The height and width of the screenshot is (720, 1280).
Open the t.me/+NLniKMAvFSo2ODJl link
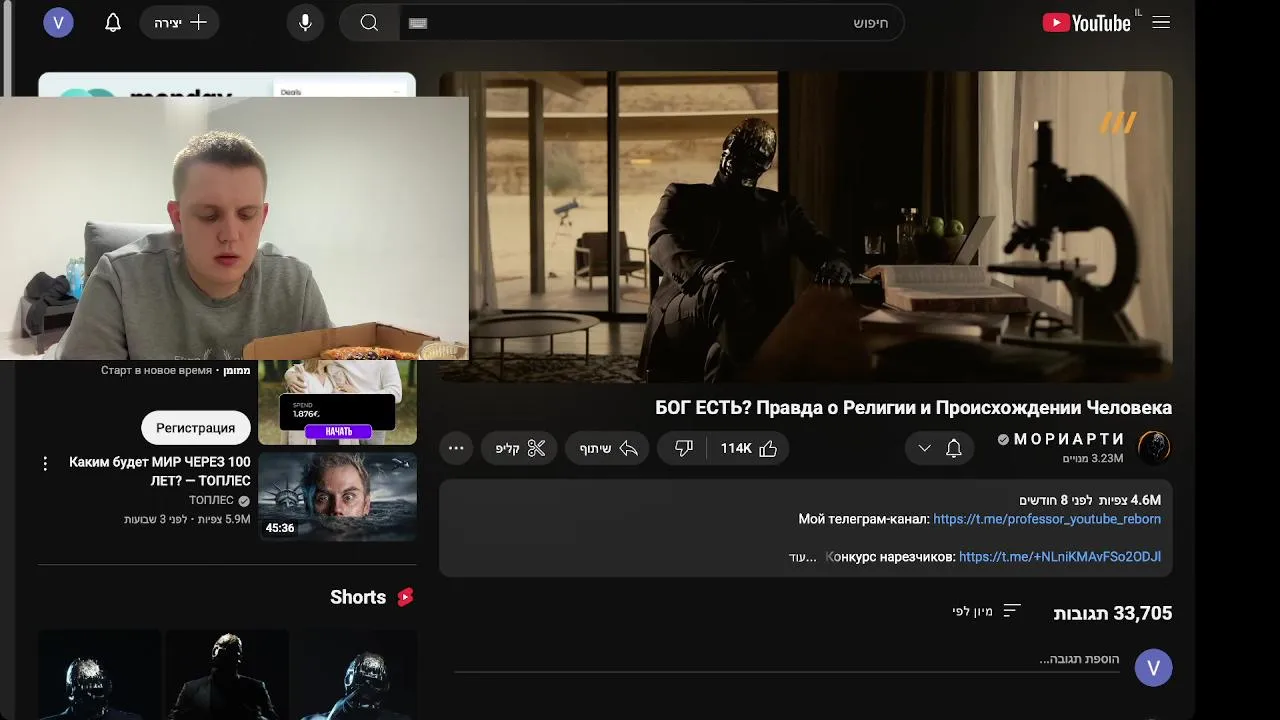1060,557
